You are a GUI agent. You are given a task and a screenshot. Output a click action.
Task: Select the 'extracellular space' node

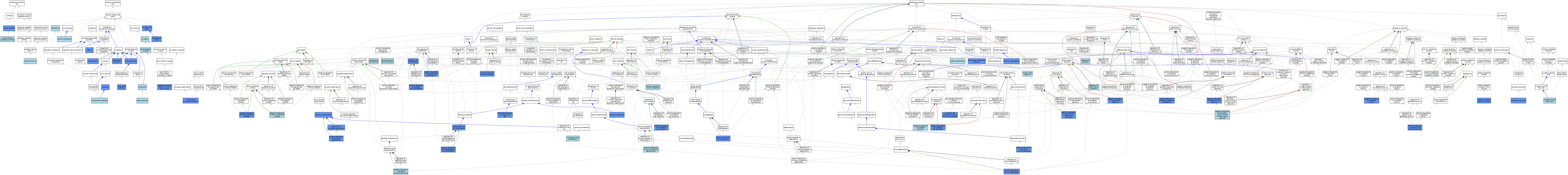click(156, 39)
